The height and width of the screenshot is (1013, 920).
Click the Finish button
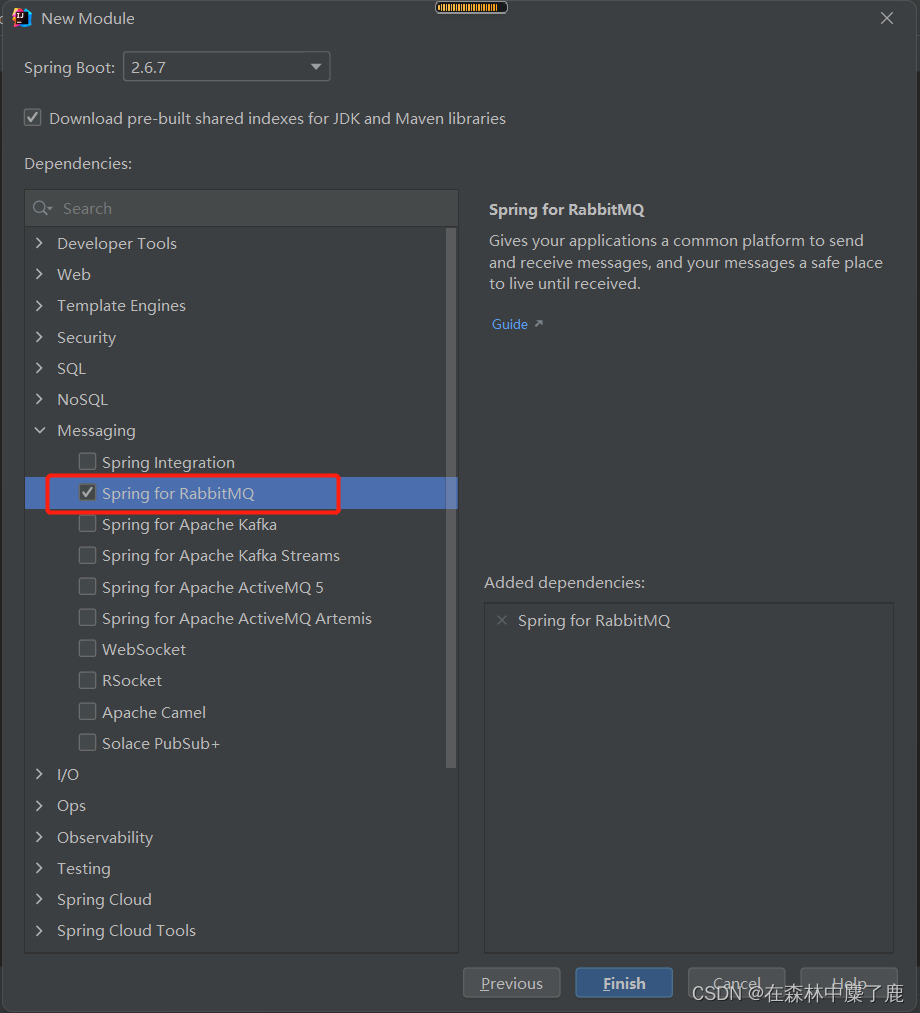click(x=624, y=983)
